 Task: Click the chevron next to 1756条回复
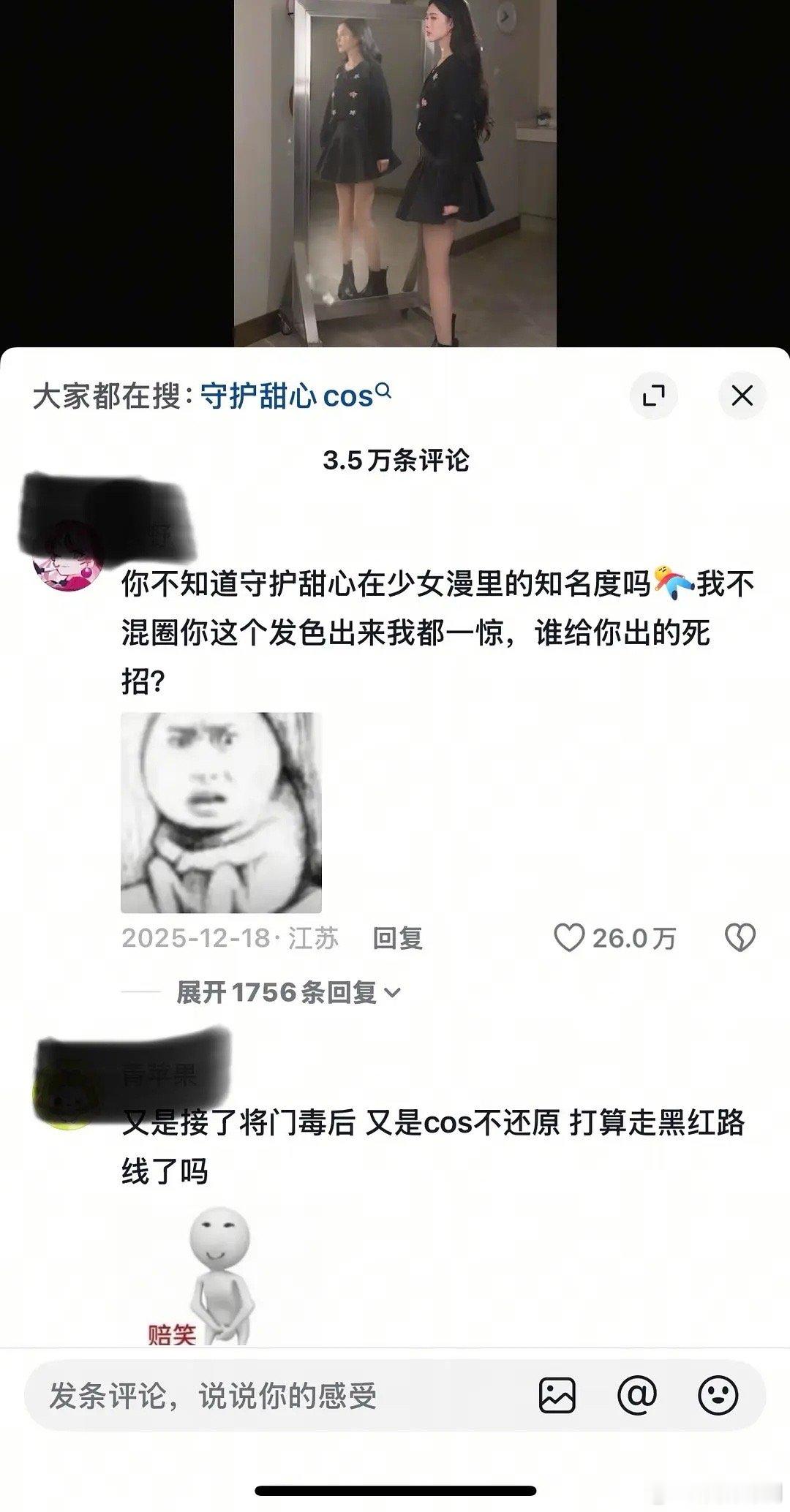point(392,993)
